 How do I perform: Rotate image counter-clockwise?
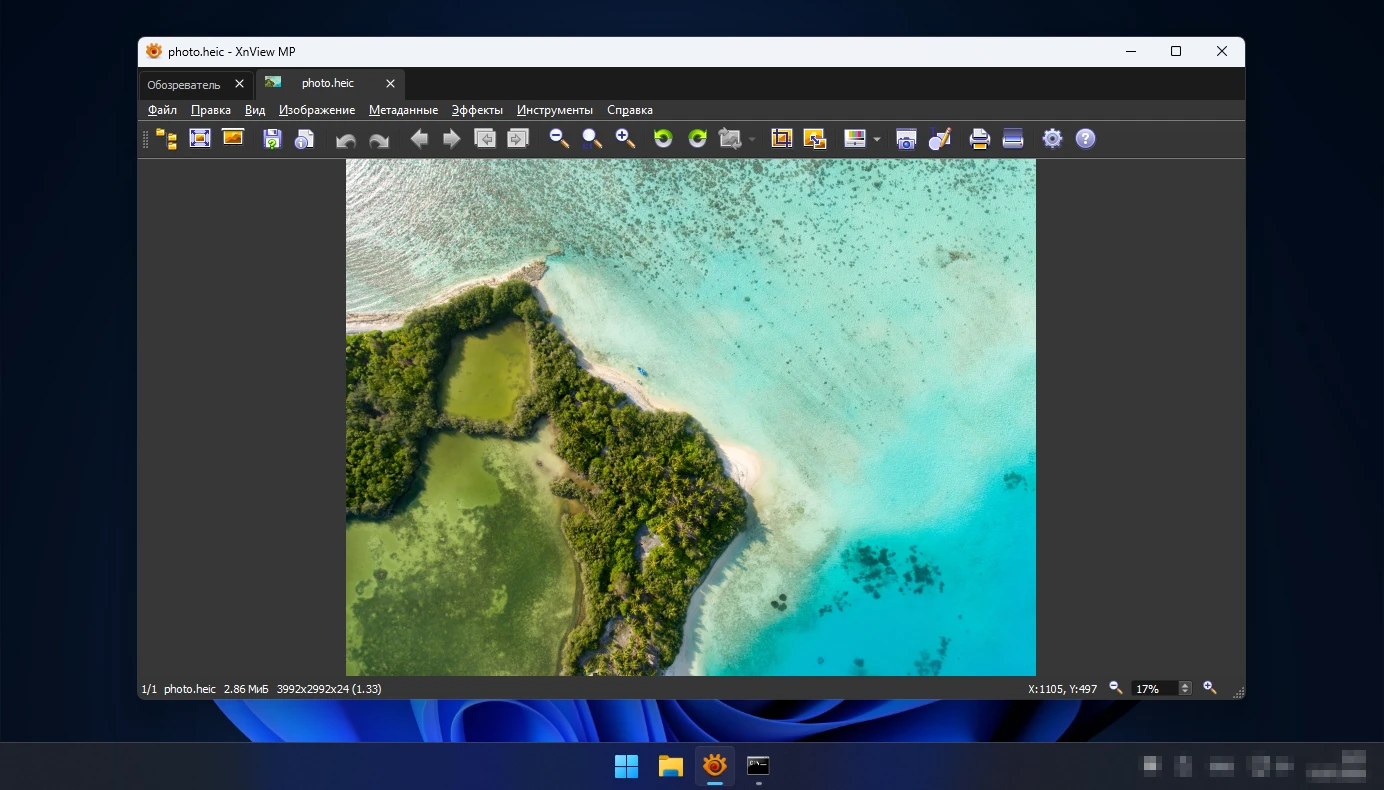(664, 139)
